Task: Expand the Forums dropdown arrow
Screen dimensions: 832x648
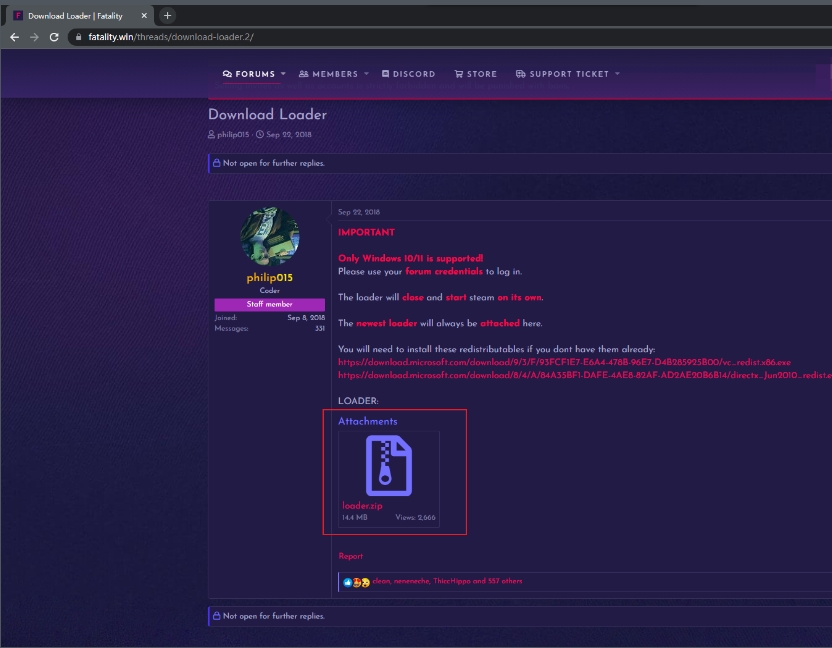Action: pyautogui.click(x=283, y=74)
